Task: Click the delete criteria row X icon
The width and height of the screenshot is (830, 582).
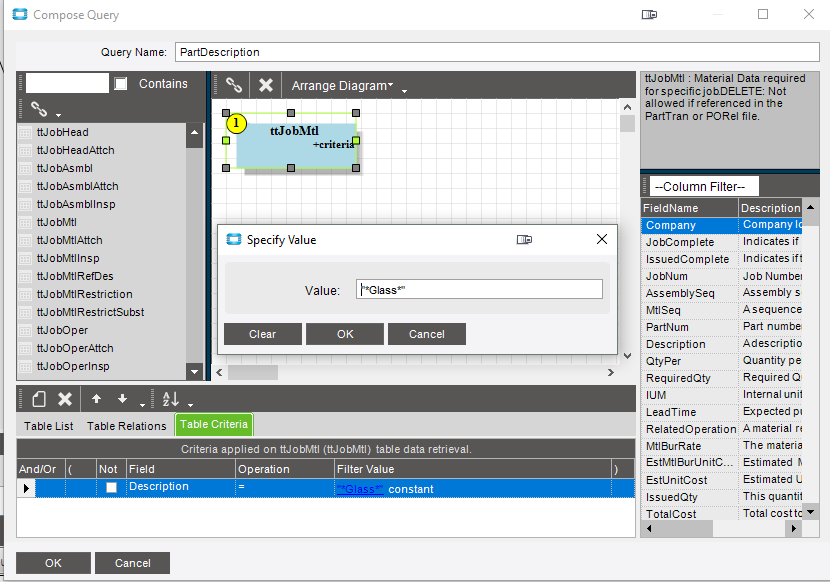Action: pyautogui.click(x=65, y=399)
